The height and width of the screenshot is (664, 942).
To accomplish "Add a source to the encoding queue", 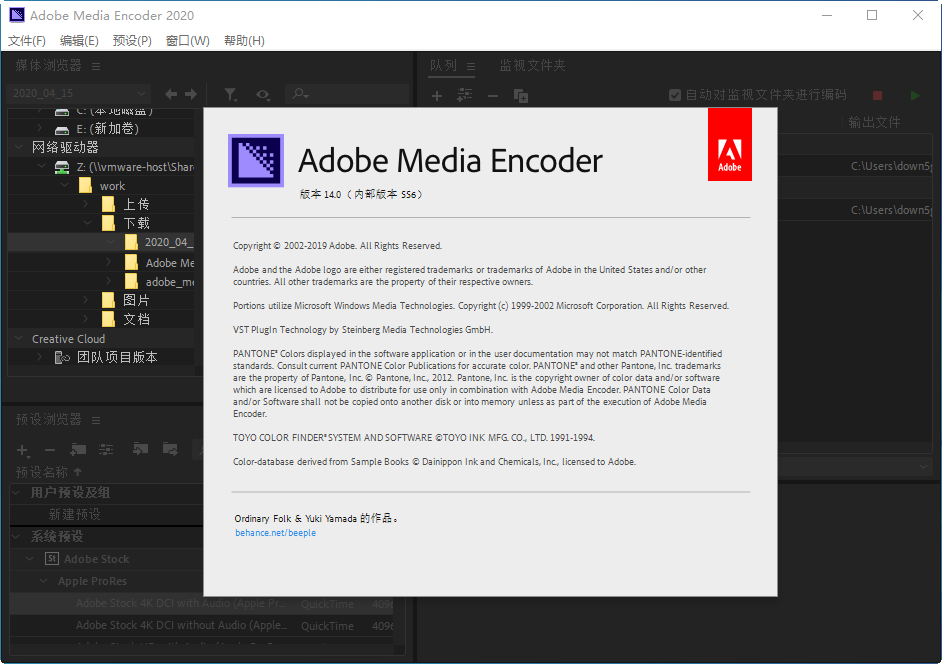I will coord(436,95).
